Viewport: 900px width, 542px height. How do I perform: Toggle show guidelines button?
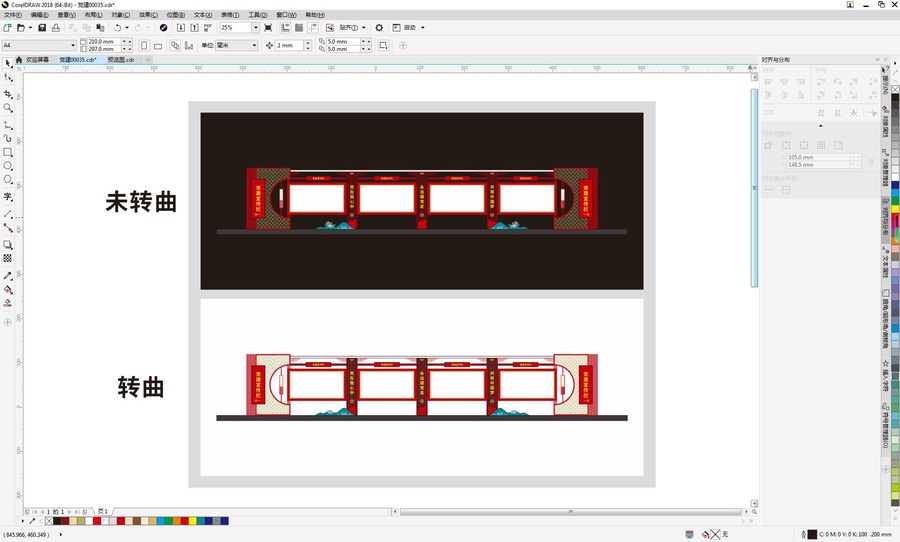point(313,28)
